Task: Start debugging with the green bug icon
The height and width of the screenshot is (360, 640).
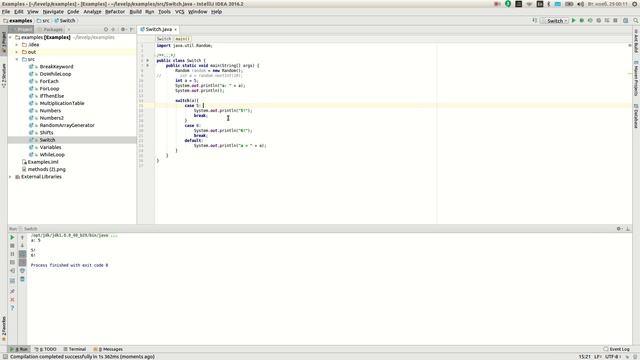Action: 582,20
